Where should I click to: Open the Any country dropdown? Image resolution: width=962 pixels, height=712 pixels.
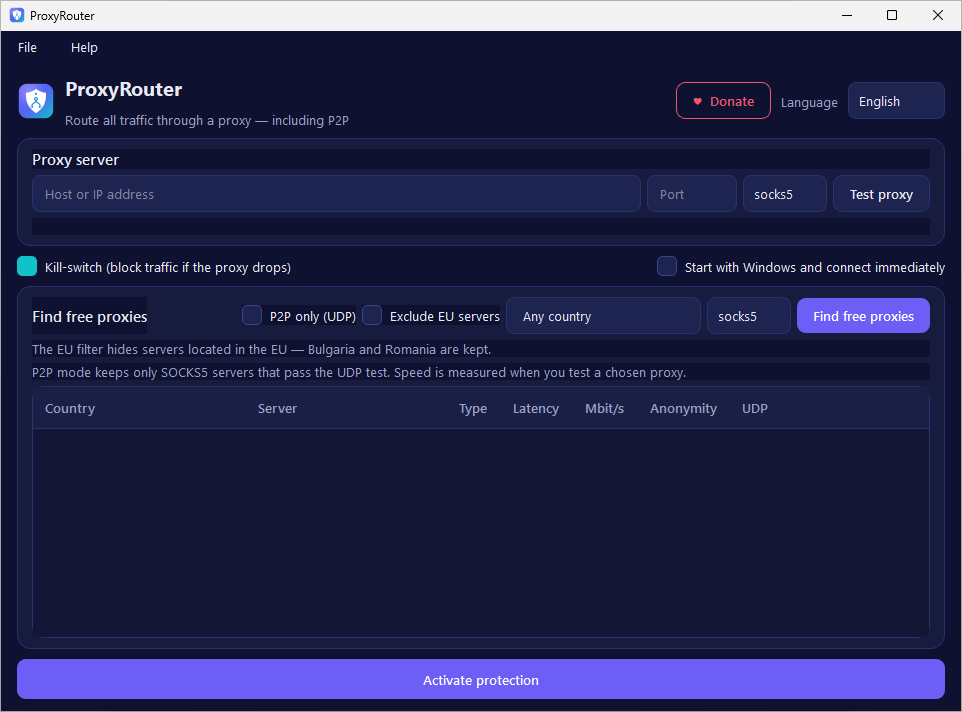pos(603,316)
